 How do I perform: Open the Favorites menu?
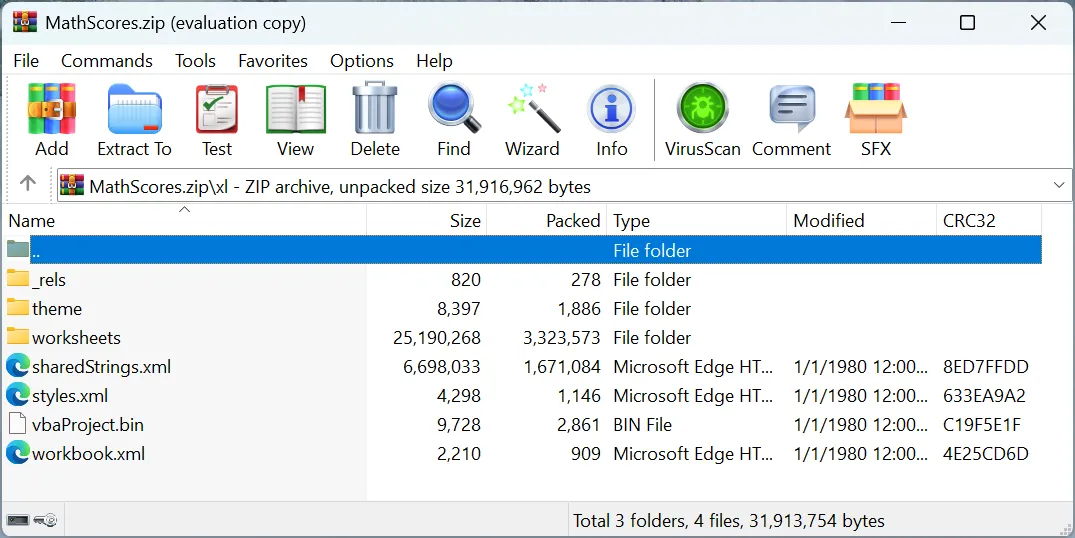tap(273, 61)
